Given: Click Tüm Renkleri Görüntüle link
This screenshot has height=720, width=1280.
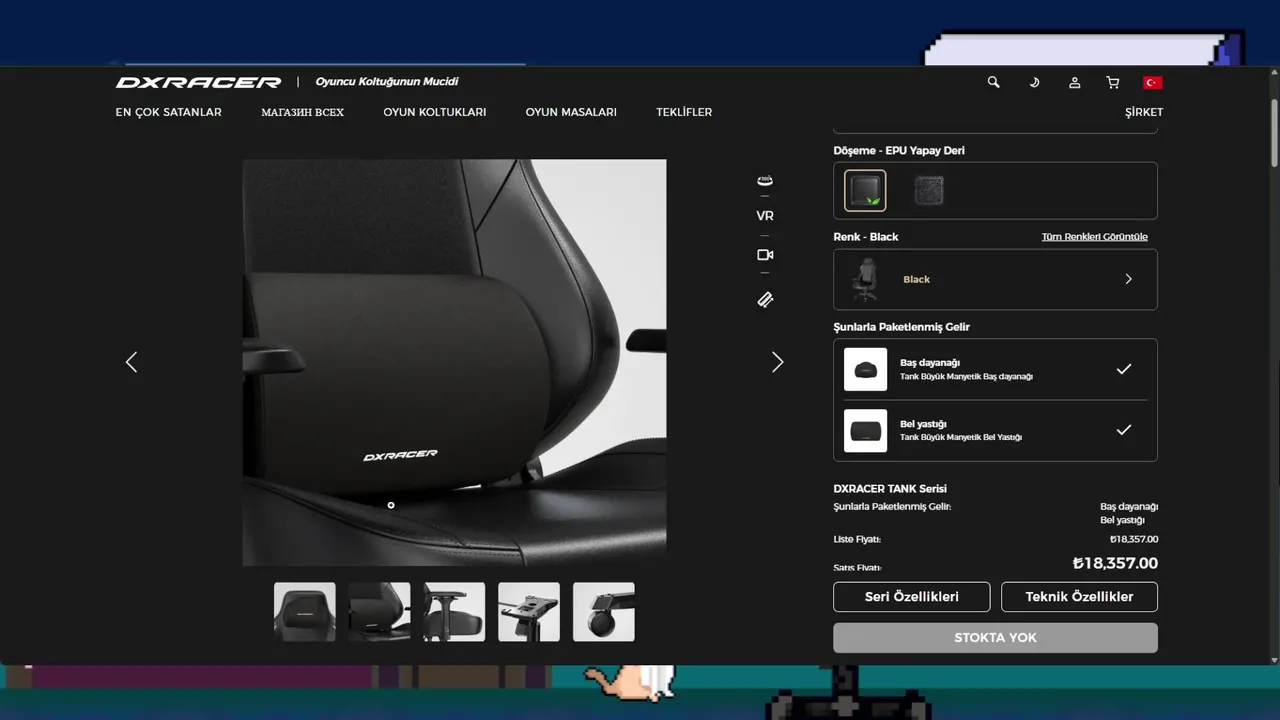Looking at the screenshot, I should coord(1094,237).
